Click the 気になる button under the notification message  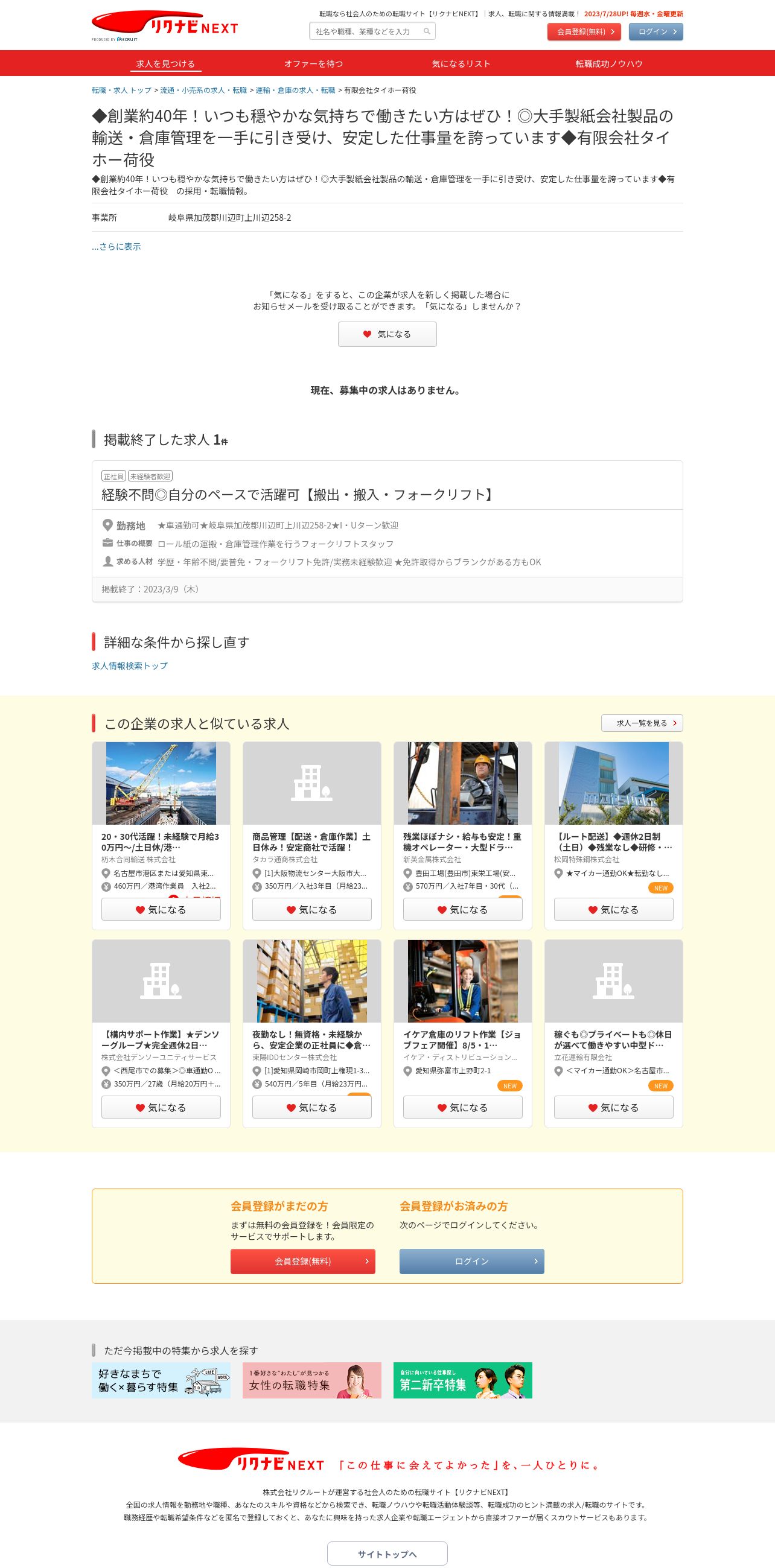point(387,334)
